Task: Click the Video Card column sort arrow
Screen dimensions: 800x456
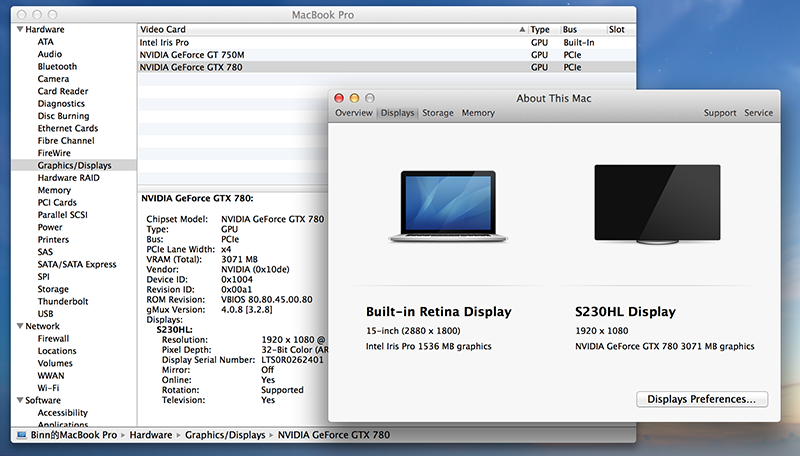Action: tap(522, 30)
